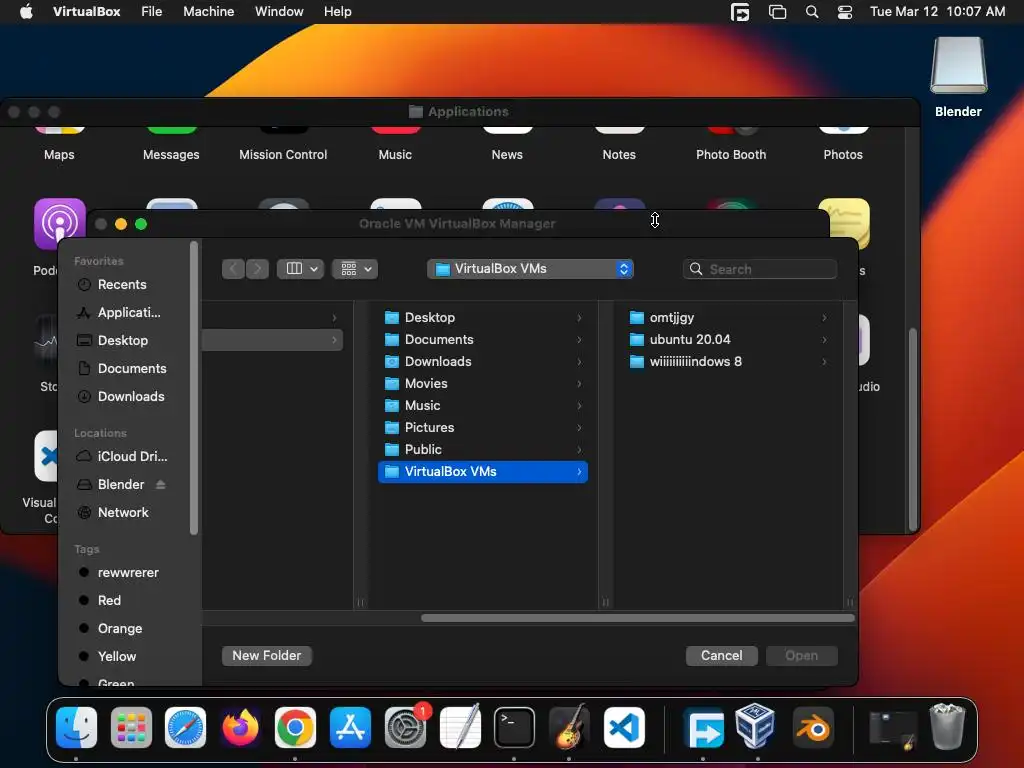Open Spotlight search in the menu bar
The width and height of the screenshot is (1024, 768).
tap(812, 12)
